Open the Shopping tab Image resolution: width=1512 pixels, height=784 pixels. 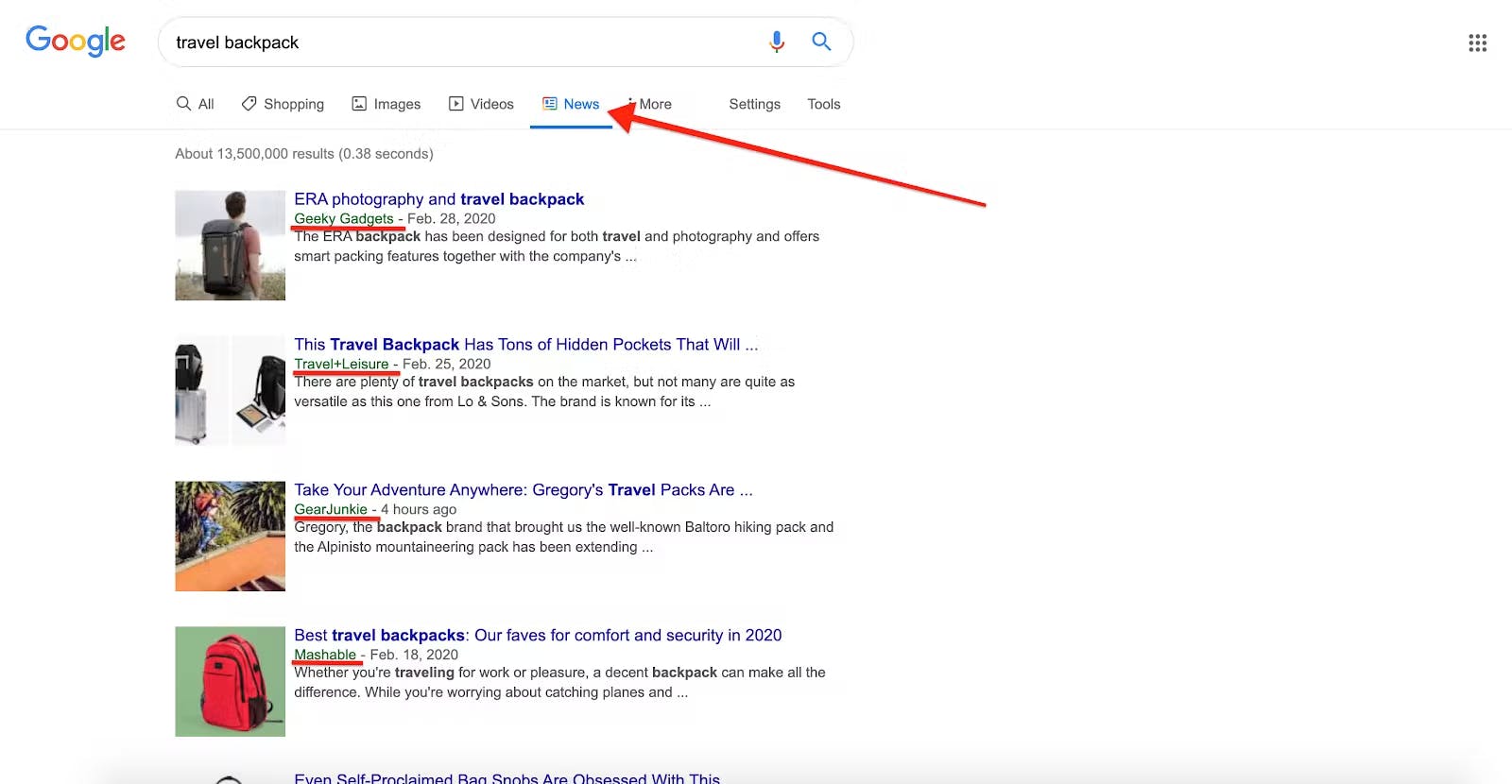pyautogui.click(x=283, y=104)
